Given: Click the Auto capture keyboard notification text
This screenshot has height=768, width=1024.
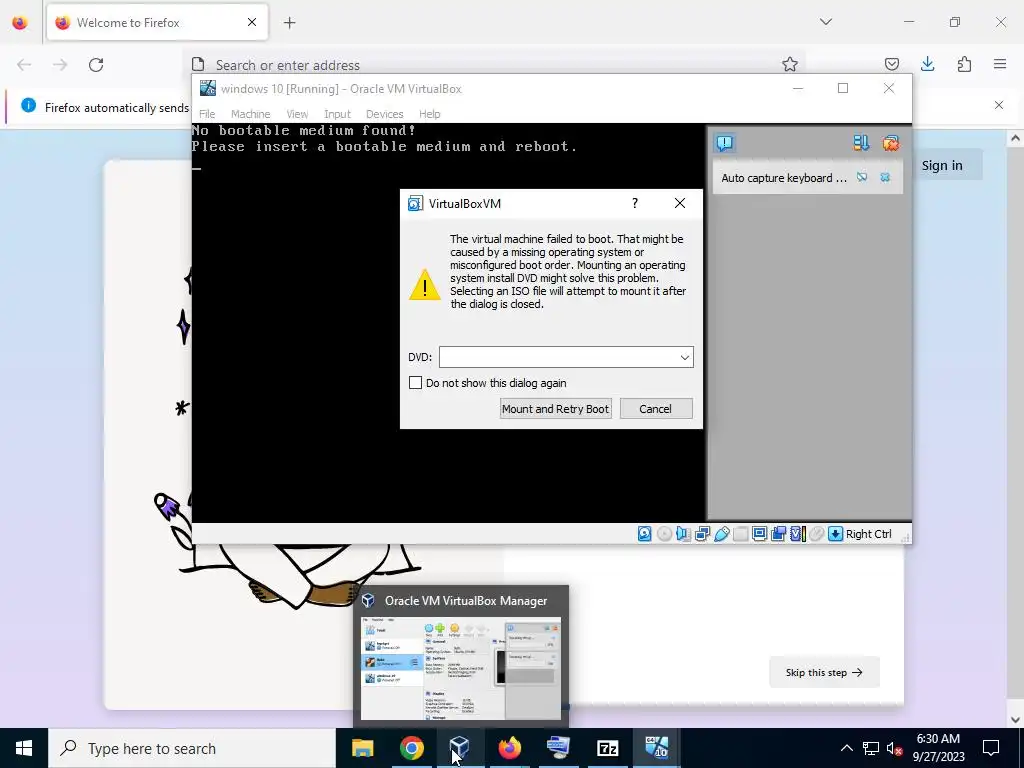Looking at the screenshot, I should (x=784, y=178).
